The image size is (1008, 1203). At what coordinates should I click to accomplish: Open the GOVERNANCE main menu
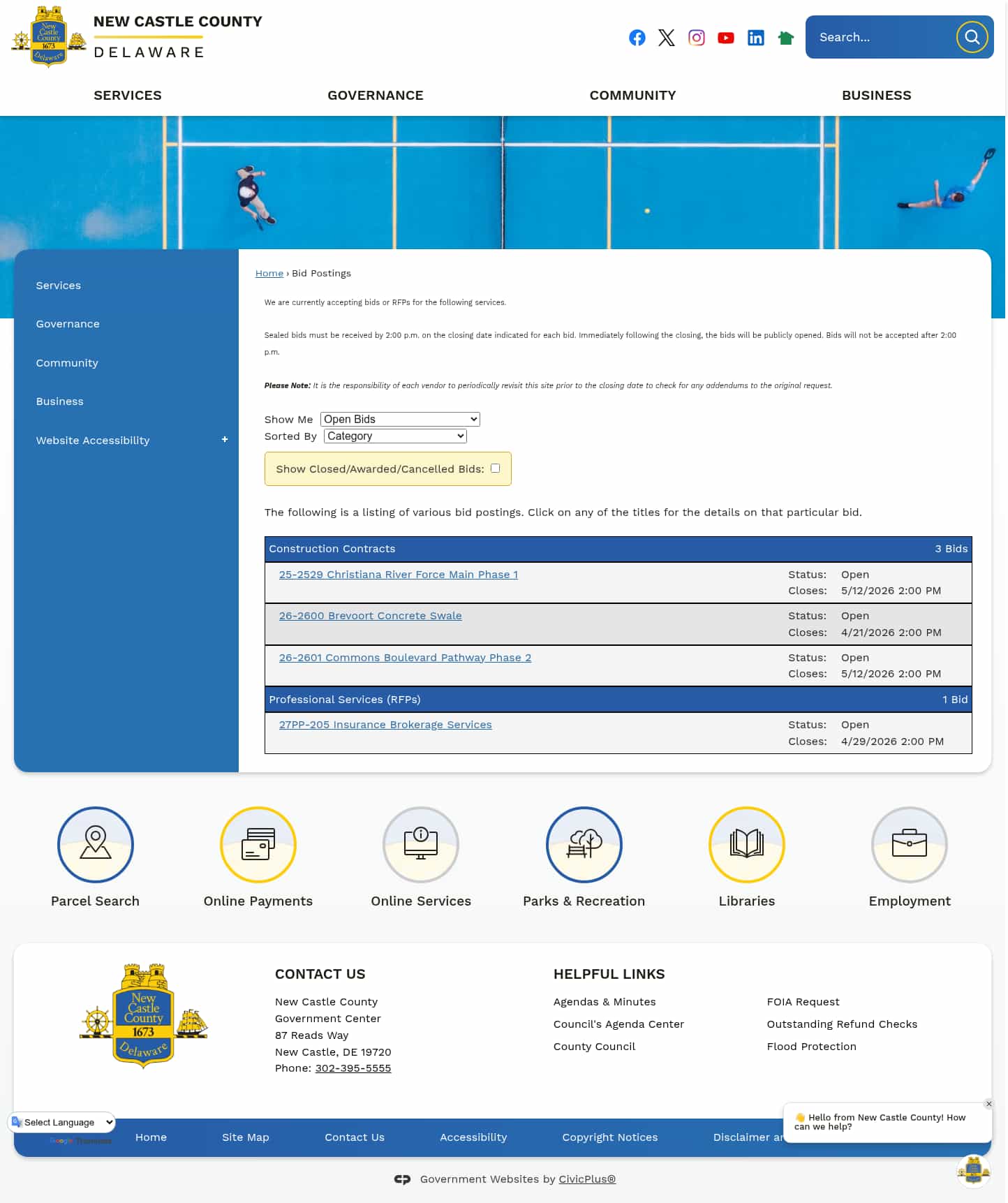point(376,96)
